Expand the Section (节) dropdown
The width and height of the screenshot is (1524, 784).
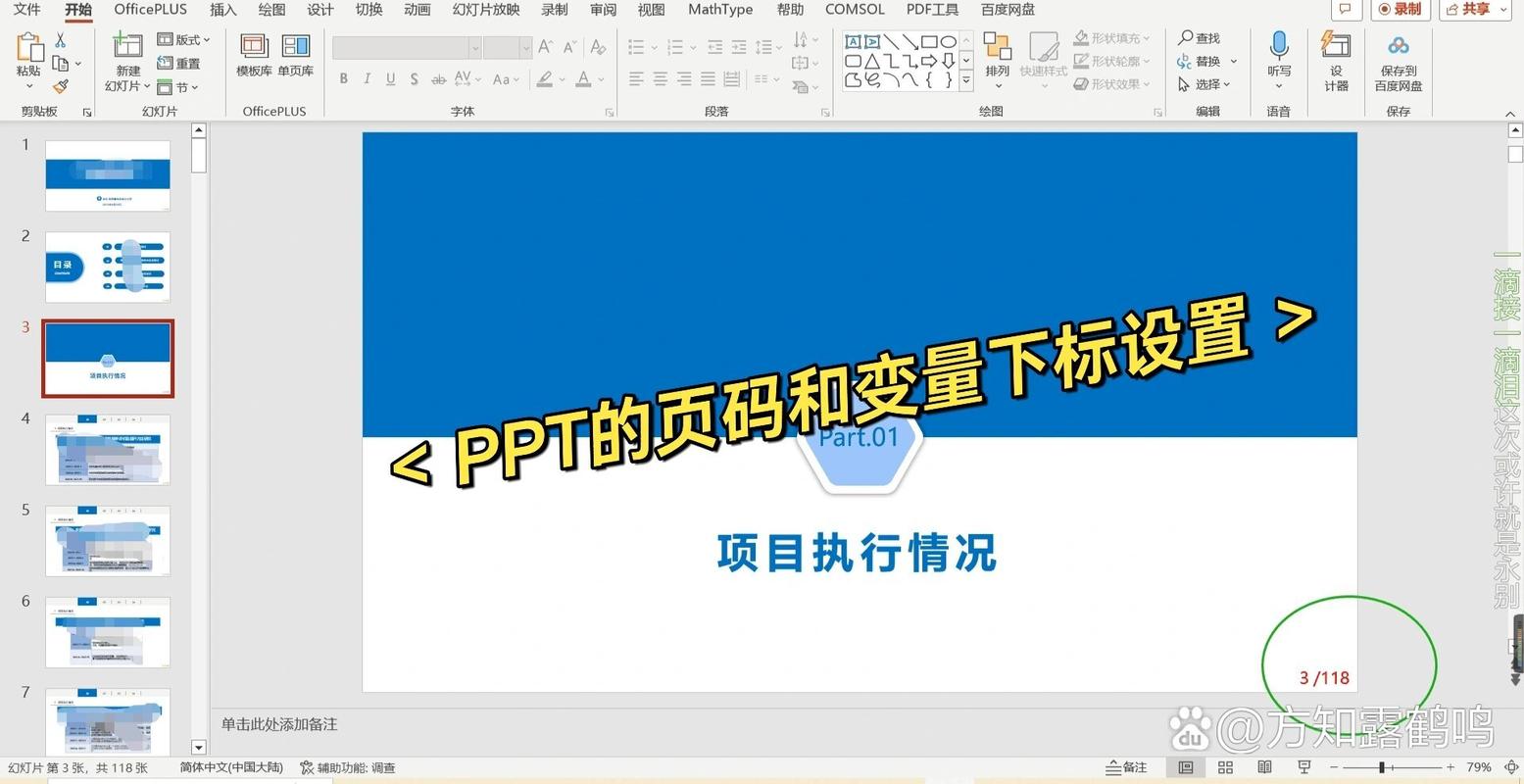pyautogui.click(x=178, y=87)
